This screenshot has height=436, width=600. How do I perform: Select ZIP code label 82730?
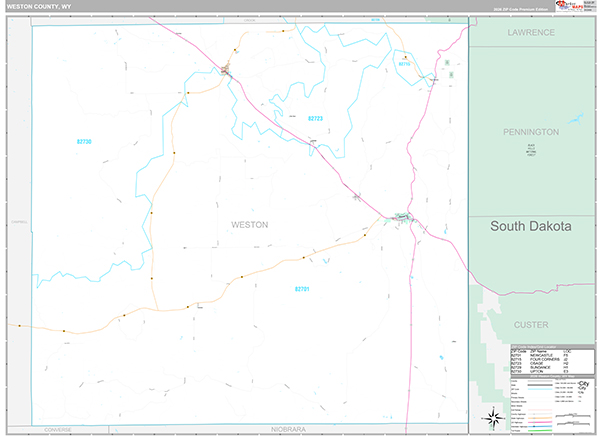click(84, 142)
